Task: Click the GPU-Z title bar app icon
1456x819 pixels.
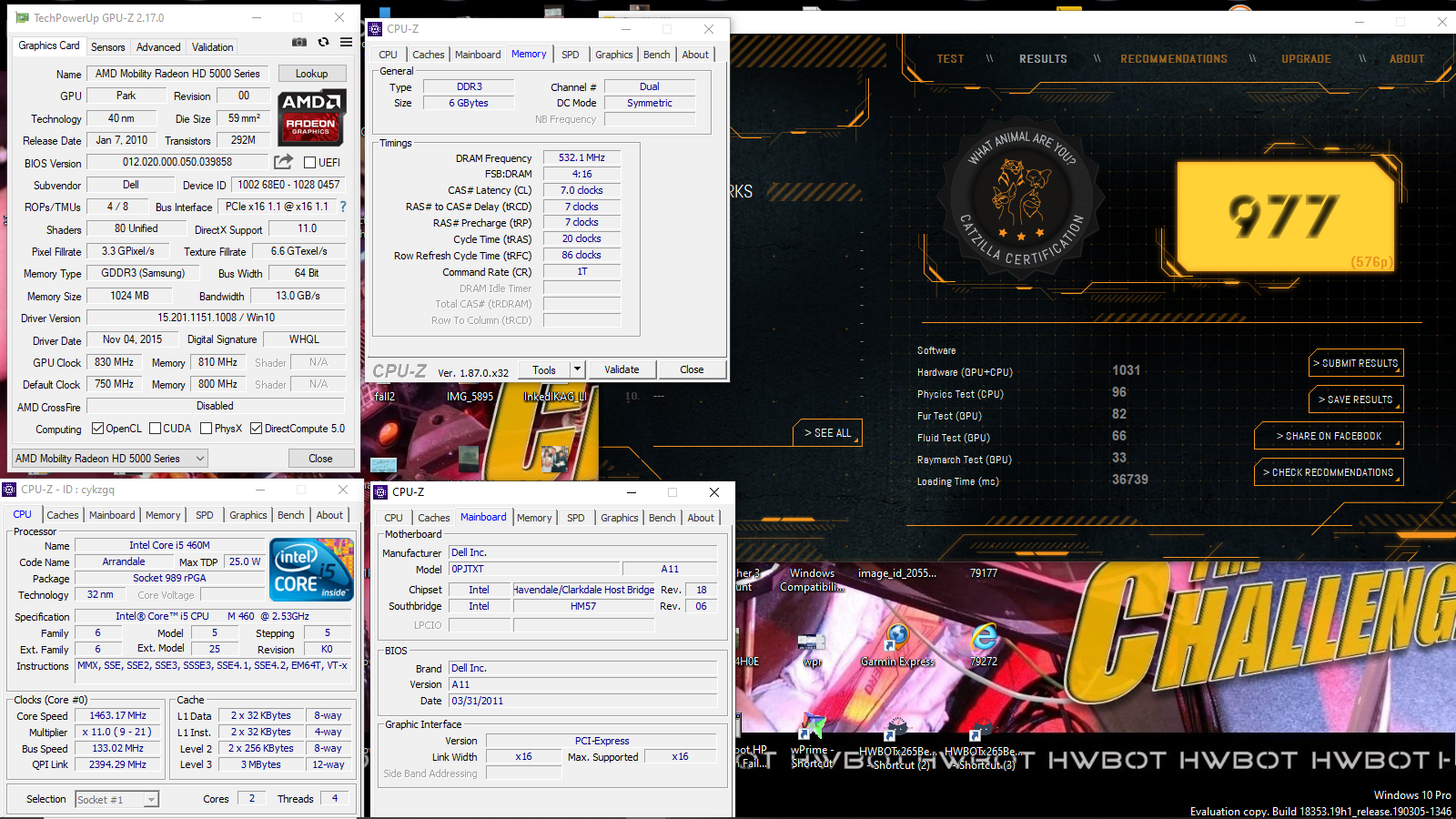Action: coord(22,17)
